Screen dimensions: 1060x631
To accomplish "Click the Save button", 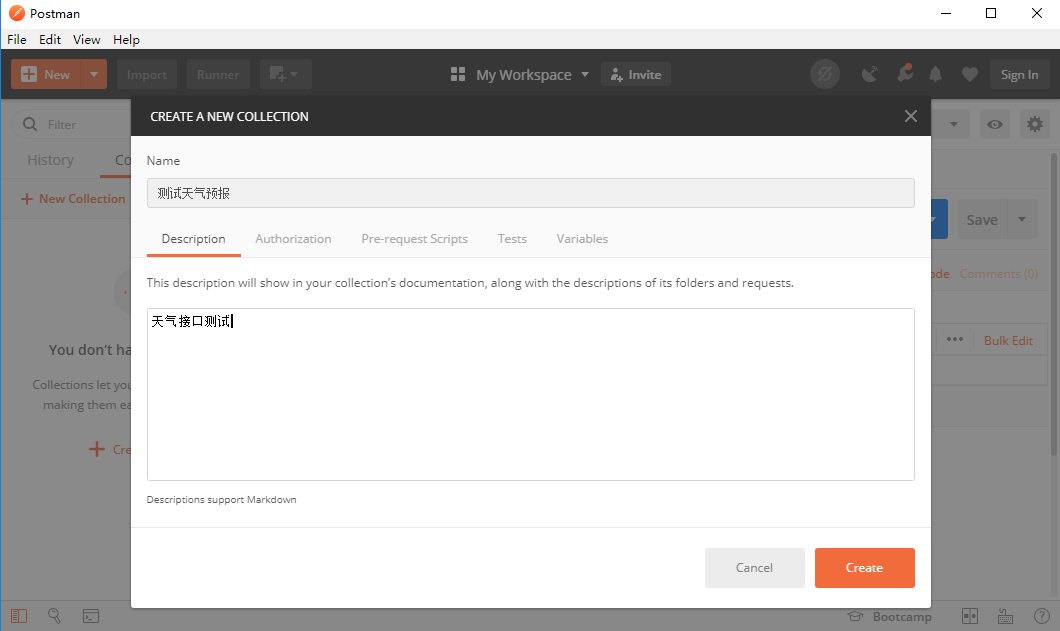I will 982,220.
